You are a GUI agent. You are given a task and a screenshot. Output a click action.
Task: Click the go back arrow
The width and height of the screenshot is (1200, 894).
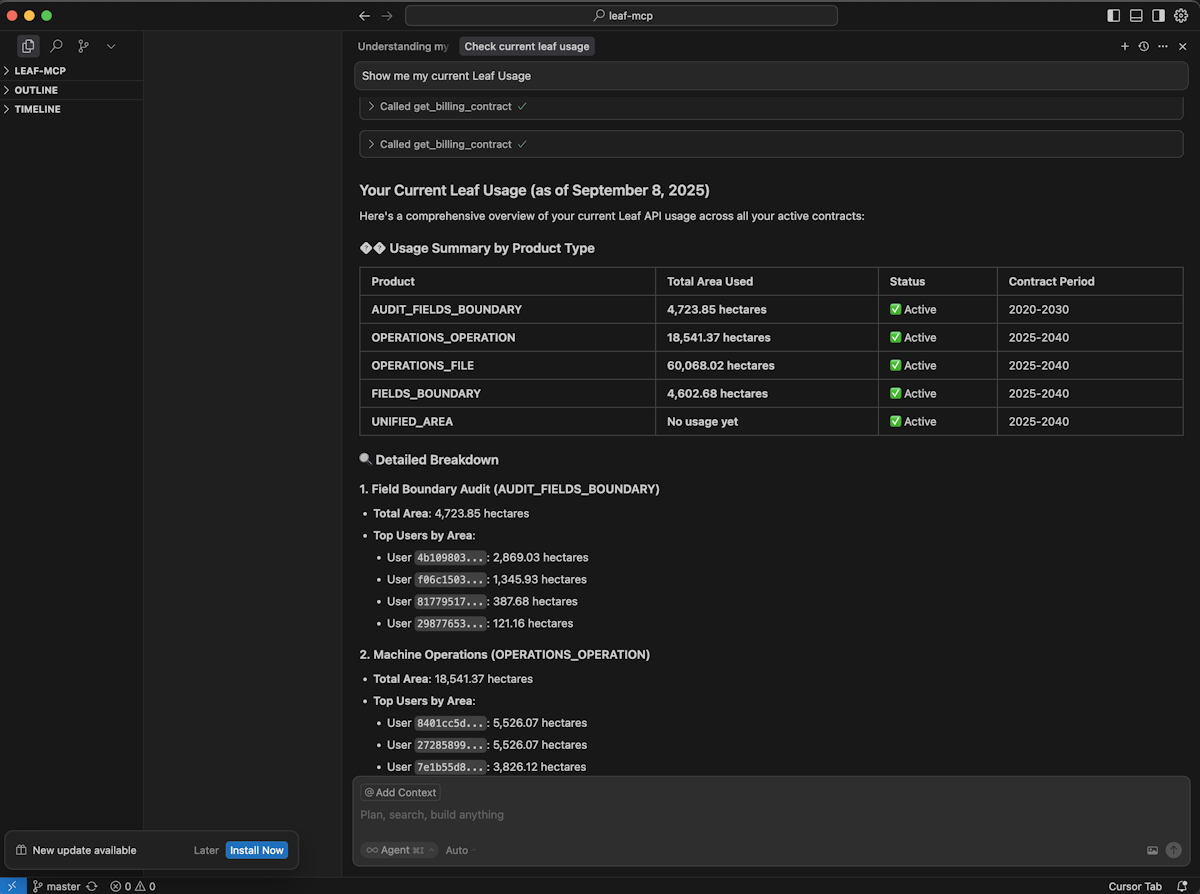click(364, 16)
